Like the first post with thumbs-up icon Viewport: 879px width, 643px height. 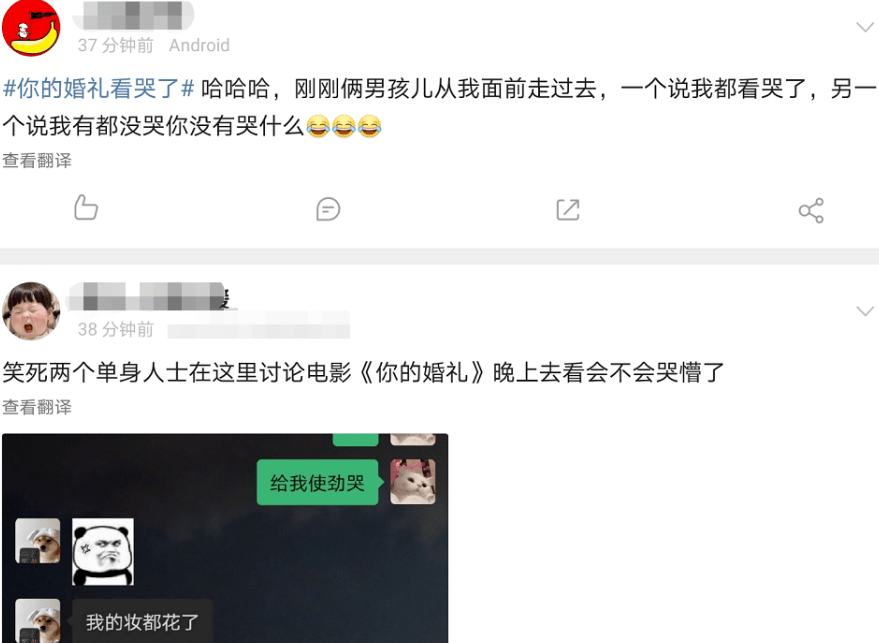86,208
